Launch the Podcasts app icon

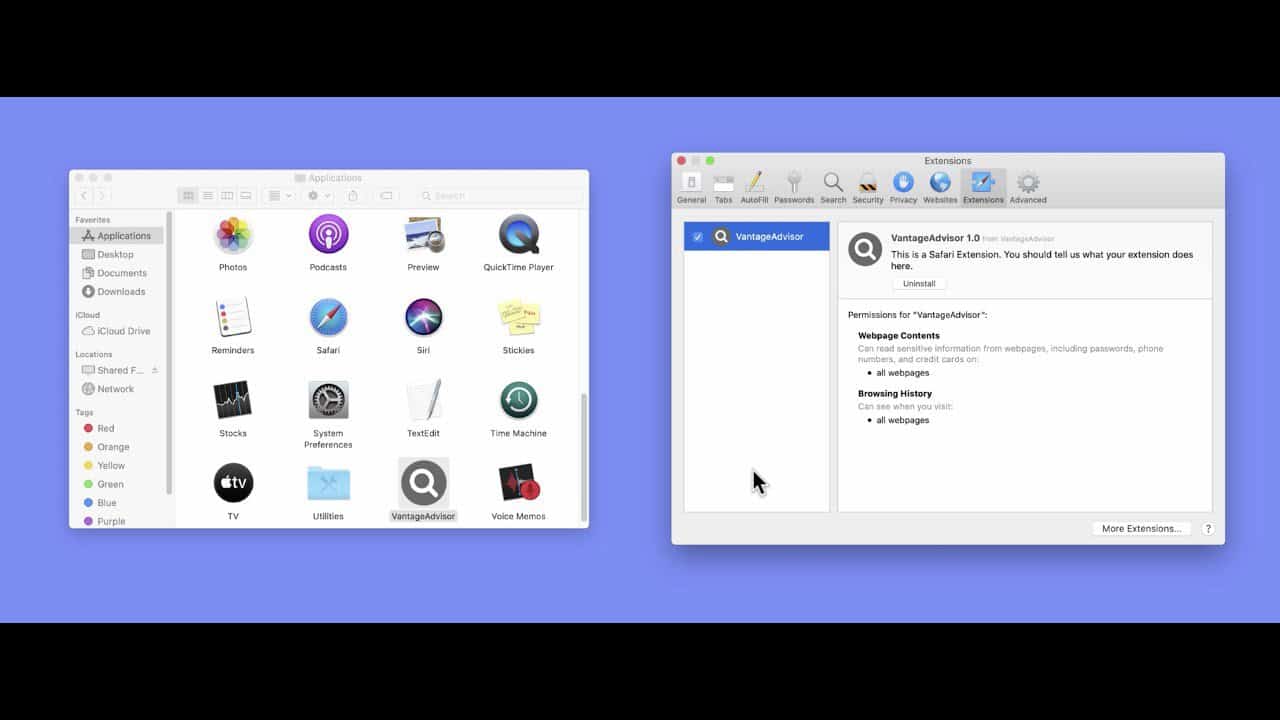[x=328, y=235]
